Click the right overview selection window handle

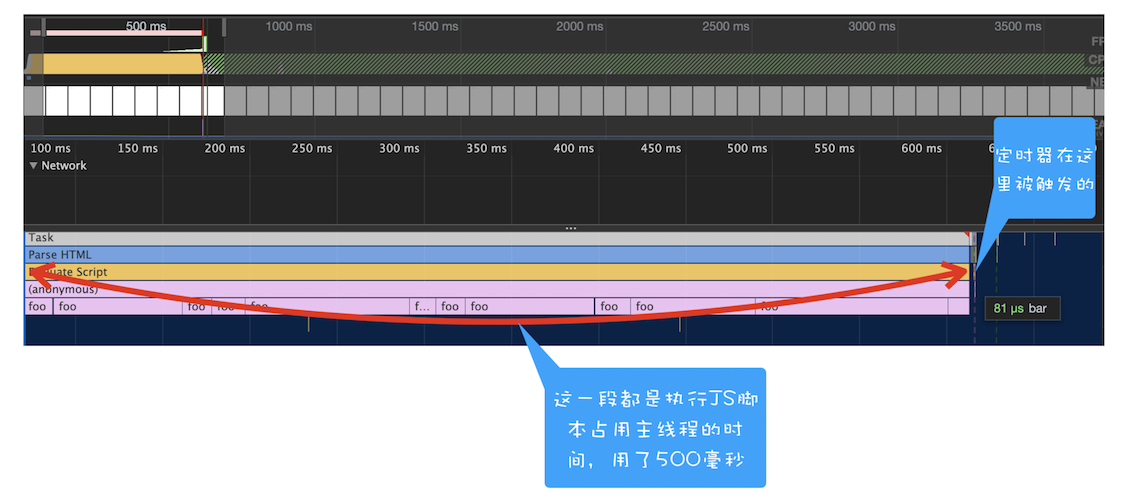pos(223,27)
